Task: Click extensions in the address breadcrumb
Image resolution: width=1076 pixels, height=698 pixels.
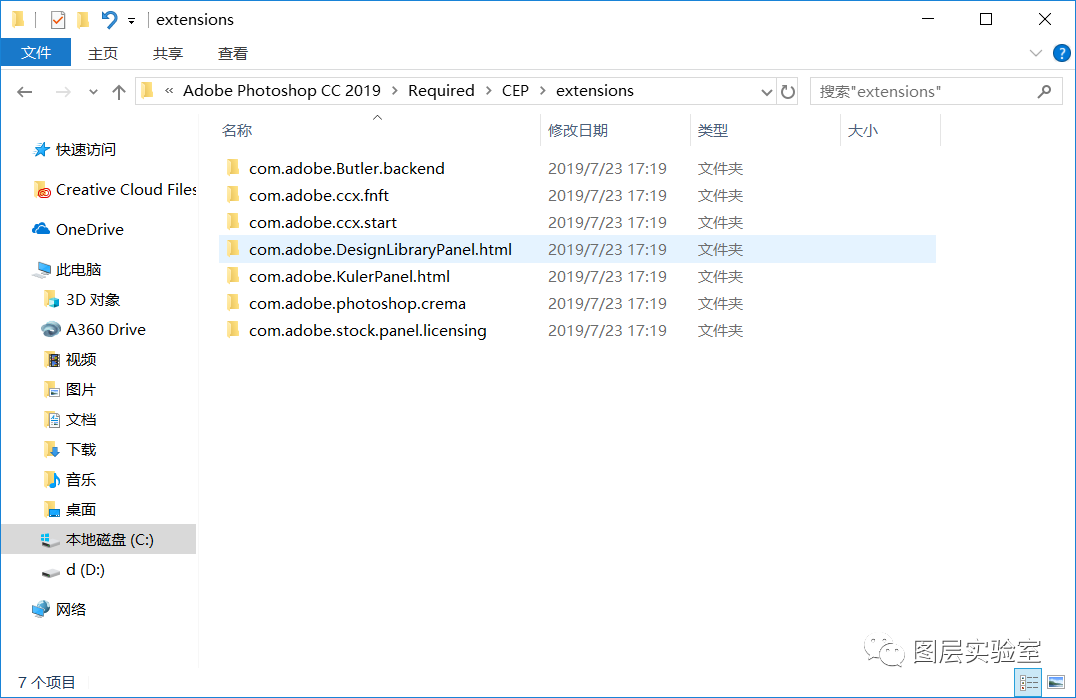Action: pyautogui.click(x=594, y=91)
